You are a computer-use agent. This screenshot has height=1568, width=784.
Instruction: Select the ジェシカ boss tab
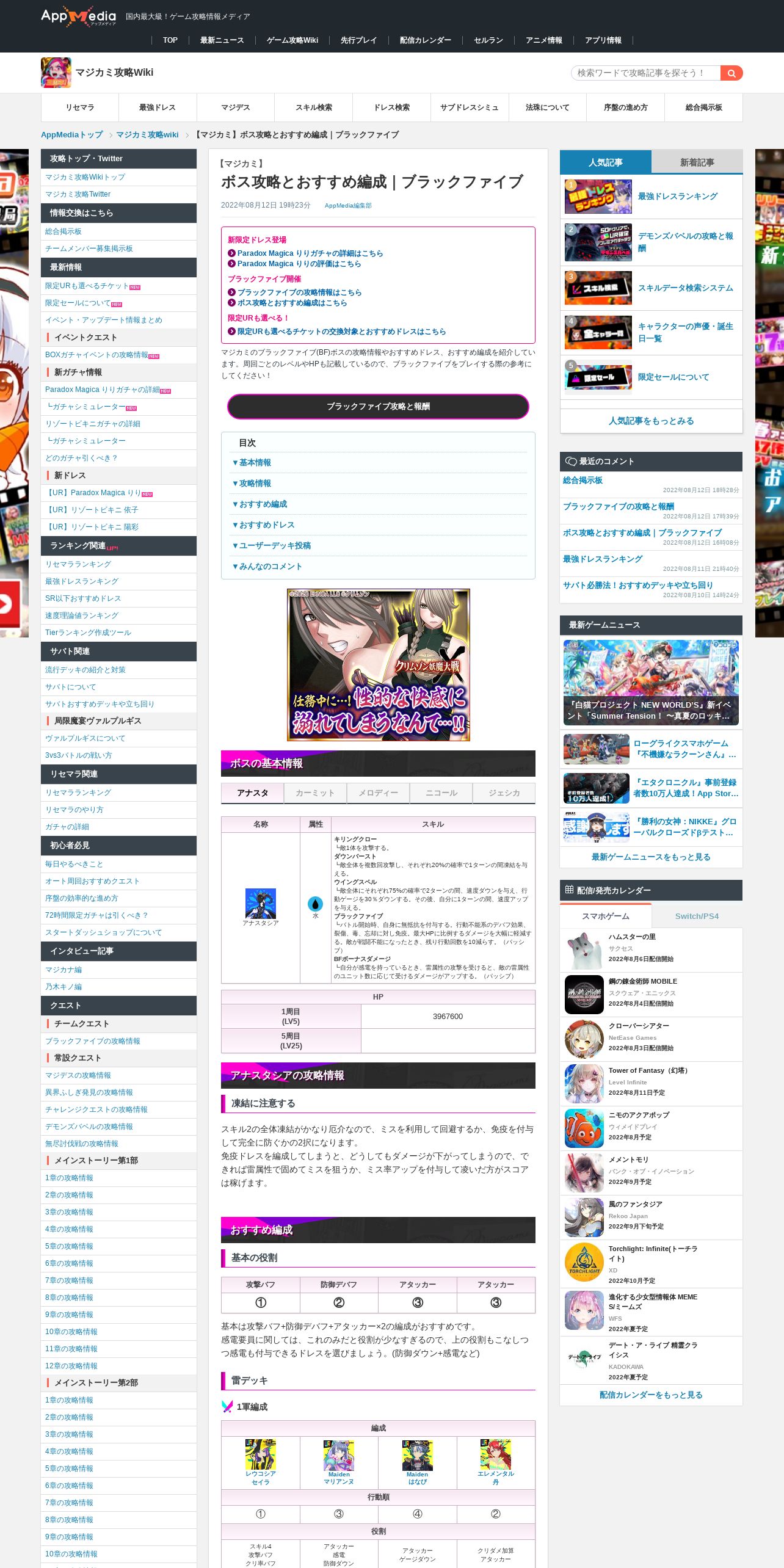click(504, 793)
